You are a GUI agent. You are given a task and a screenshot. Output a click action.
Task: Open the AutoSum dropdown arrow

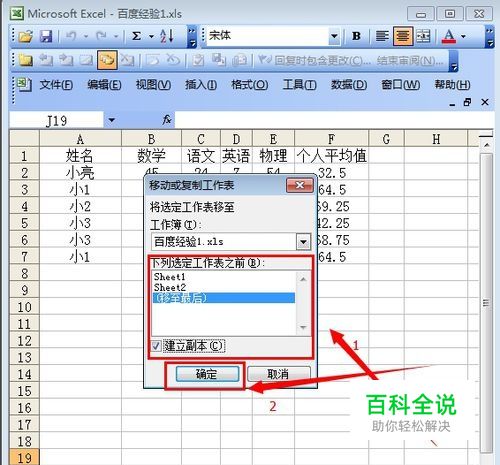(x=151, y=36)
